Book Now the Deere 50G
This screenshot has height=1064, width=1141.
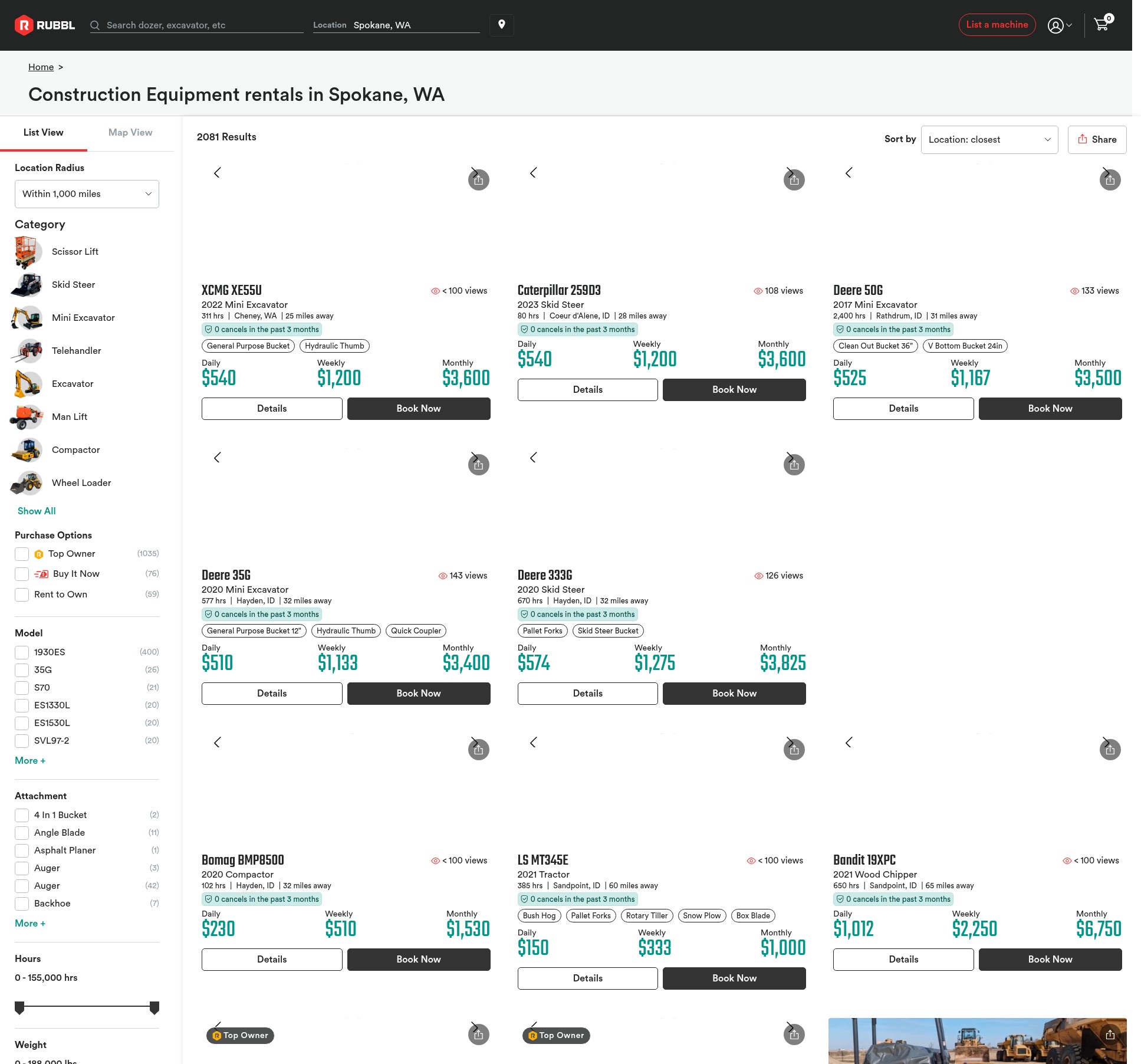tap(1050, 409)
